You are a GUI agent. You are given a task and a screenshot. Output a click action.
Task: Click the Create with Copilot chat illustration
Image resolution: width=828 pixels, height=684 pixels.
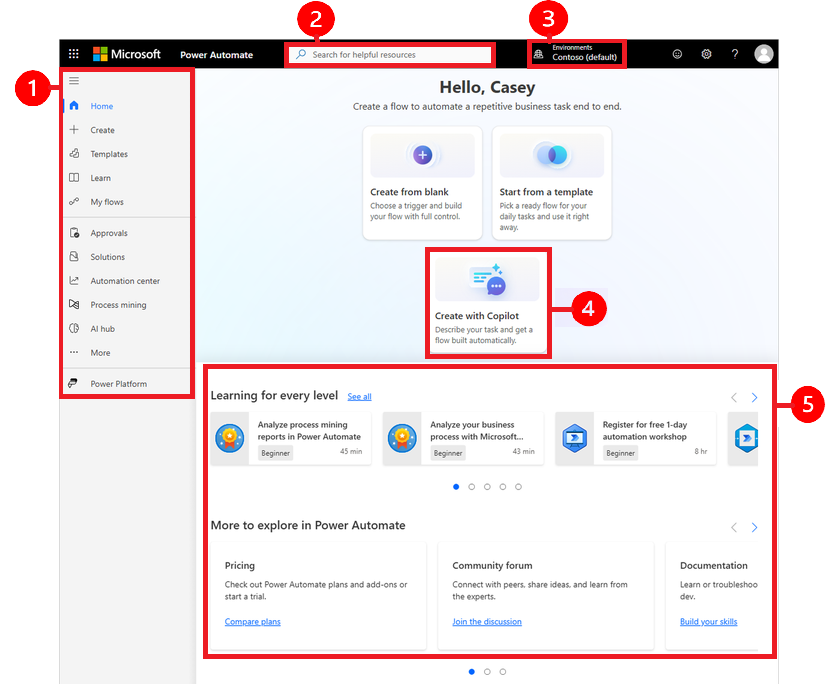click(487, 279)
